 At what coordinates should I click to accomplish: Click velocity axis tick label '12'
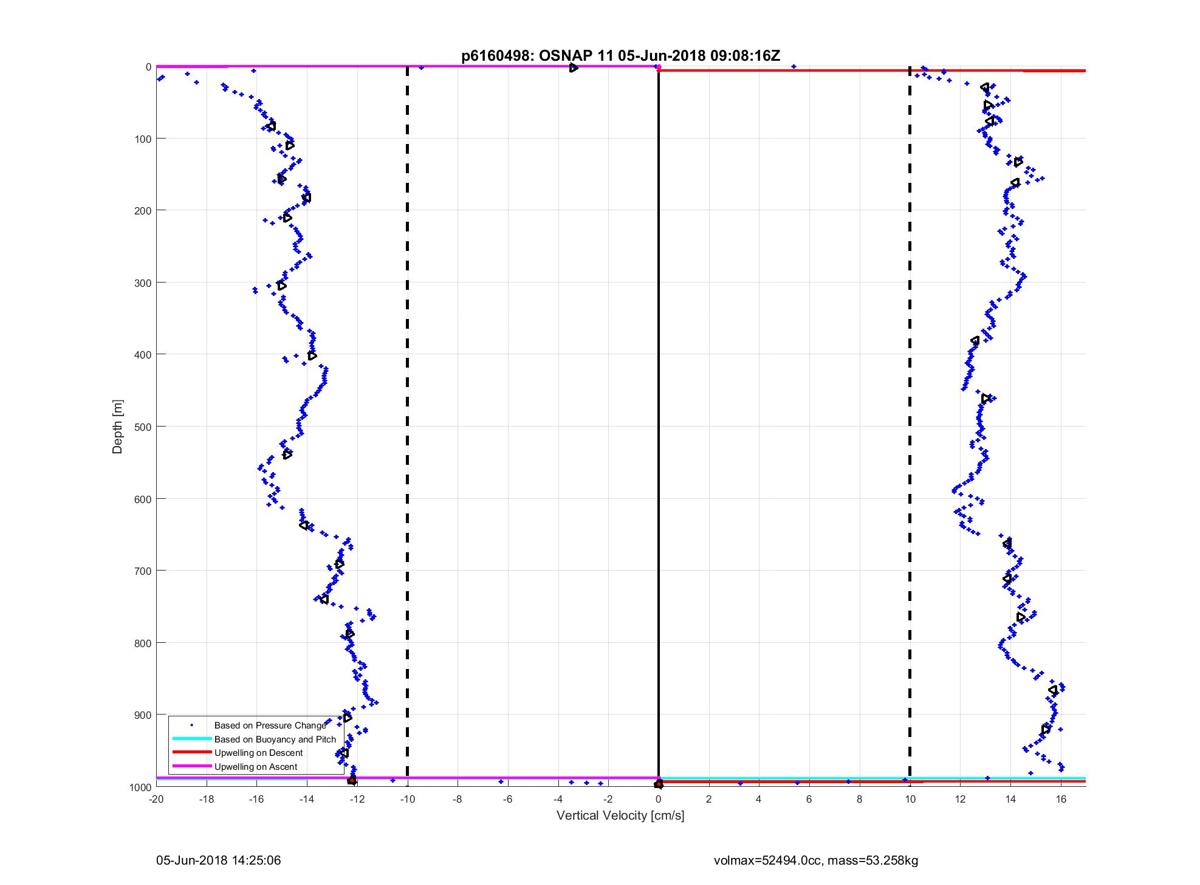960,799
